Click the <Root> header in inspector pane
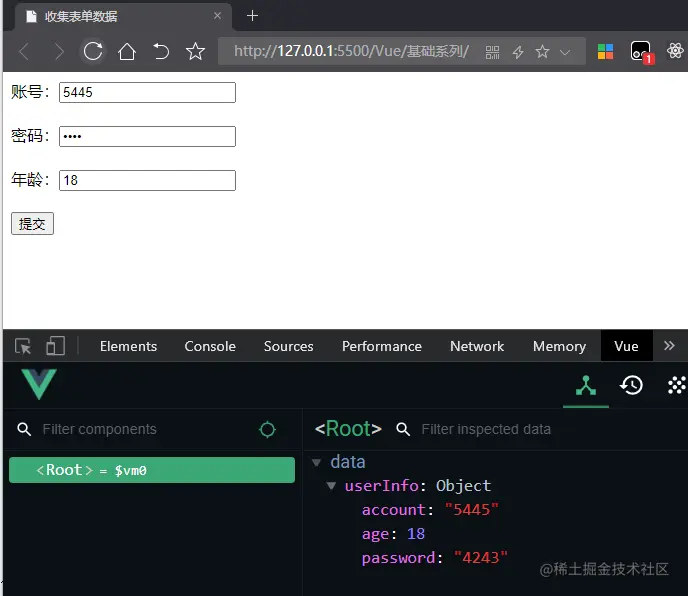Screen dimensions: 688x596 click(348, 429)
